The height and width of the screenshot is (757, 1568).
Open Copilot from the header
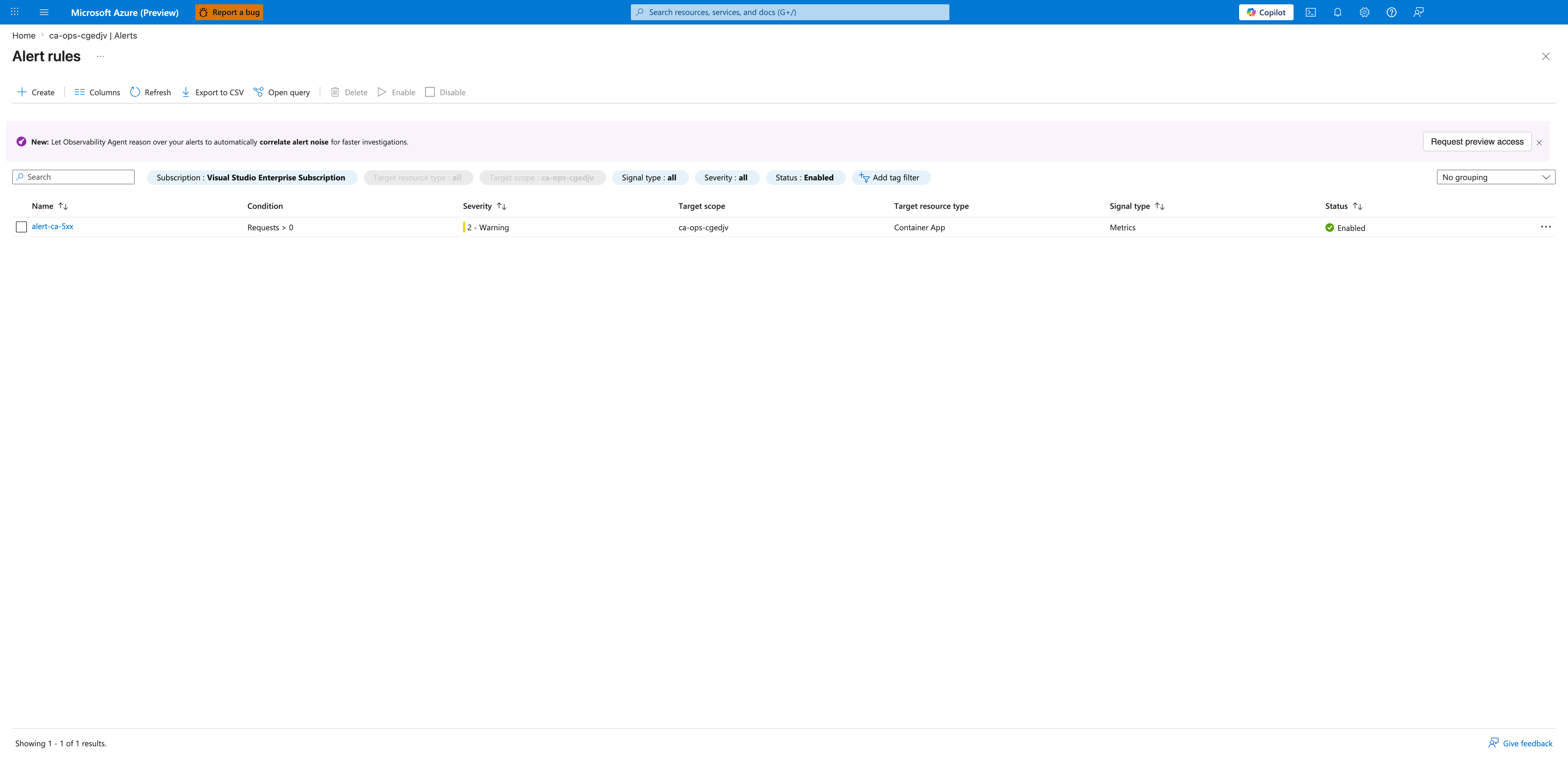[x=1265, y=12]
